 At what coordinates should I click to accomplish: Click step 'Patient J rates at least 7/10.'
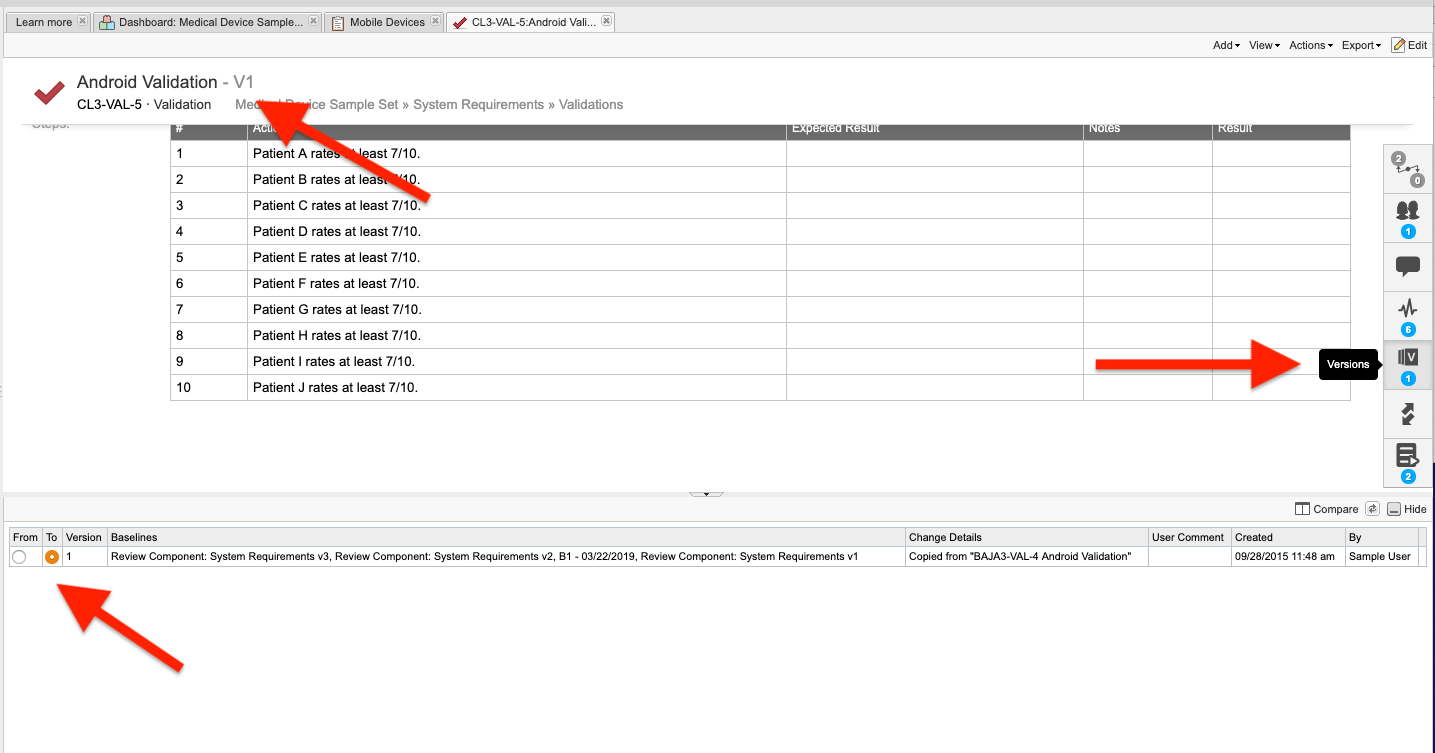335,387
